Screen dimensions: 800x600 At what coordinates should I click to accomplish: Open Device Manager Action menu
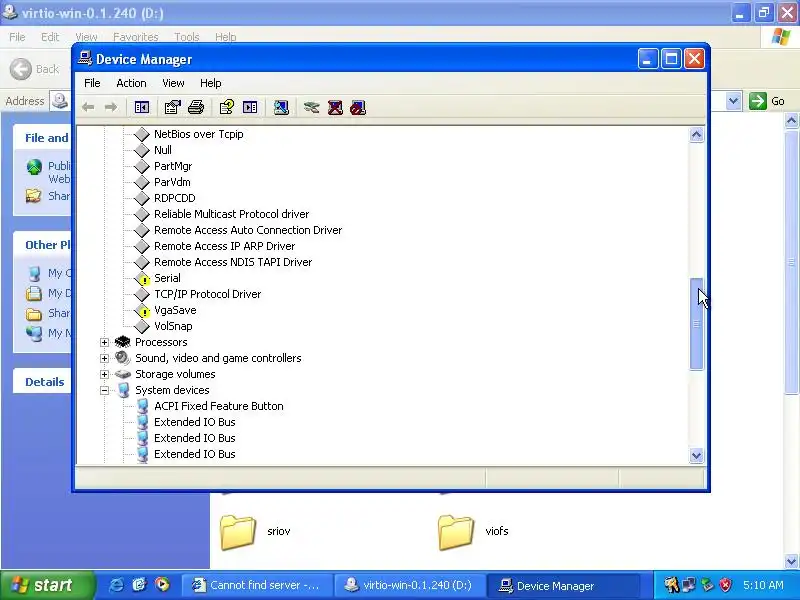pos(131,83)
